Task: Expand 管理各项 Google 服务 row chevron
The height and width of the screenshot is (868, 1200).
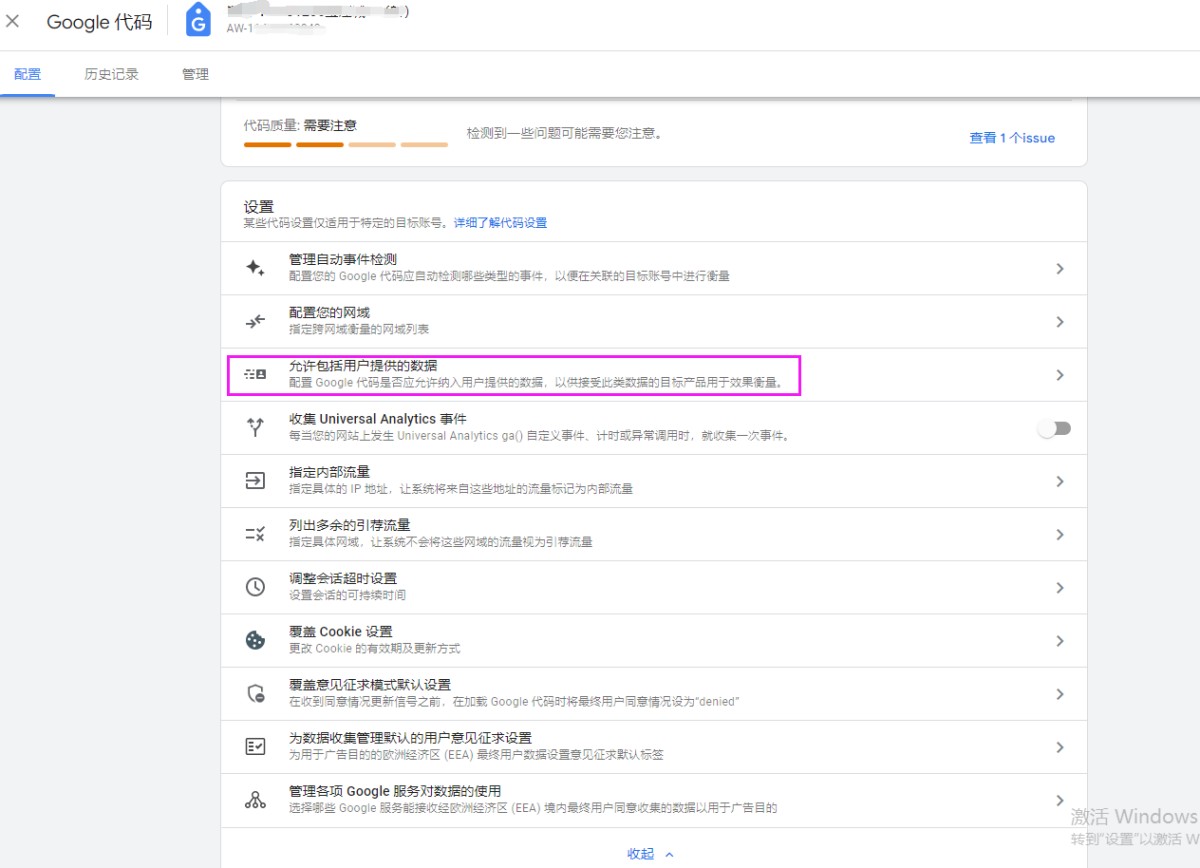Action: (x=1060, y=800)
